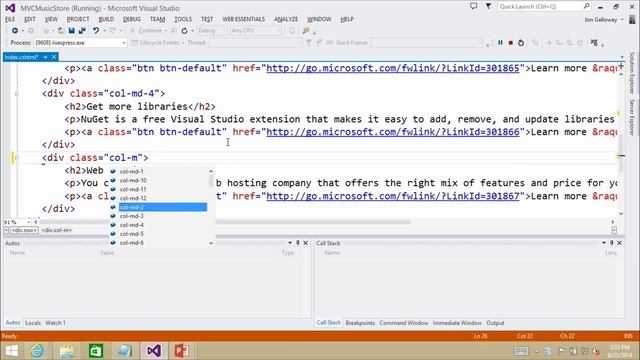The height and width of the screenshot is (360, 640).
Task: Switch to the Locals tab
Action: [x=33, y=323]
